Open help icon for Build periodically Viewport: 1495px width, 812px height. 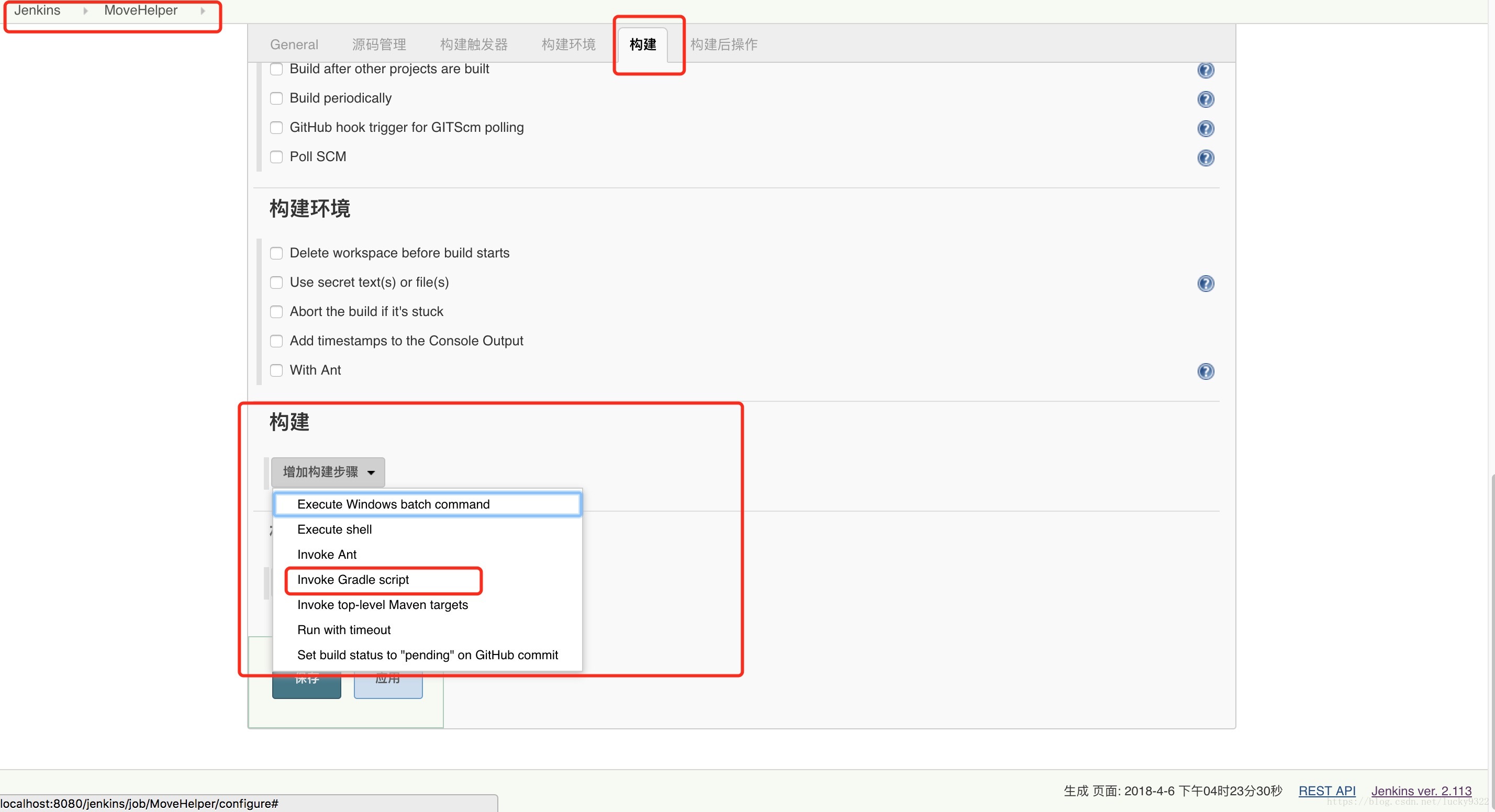(1206, 99)
